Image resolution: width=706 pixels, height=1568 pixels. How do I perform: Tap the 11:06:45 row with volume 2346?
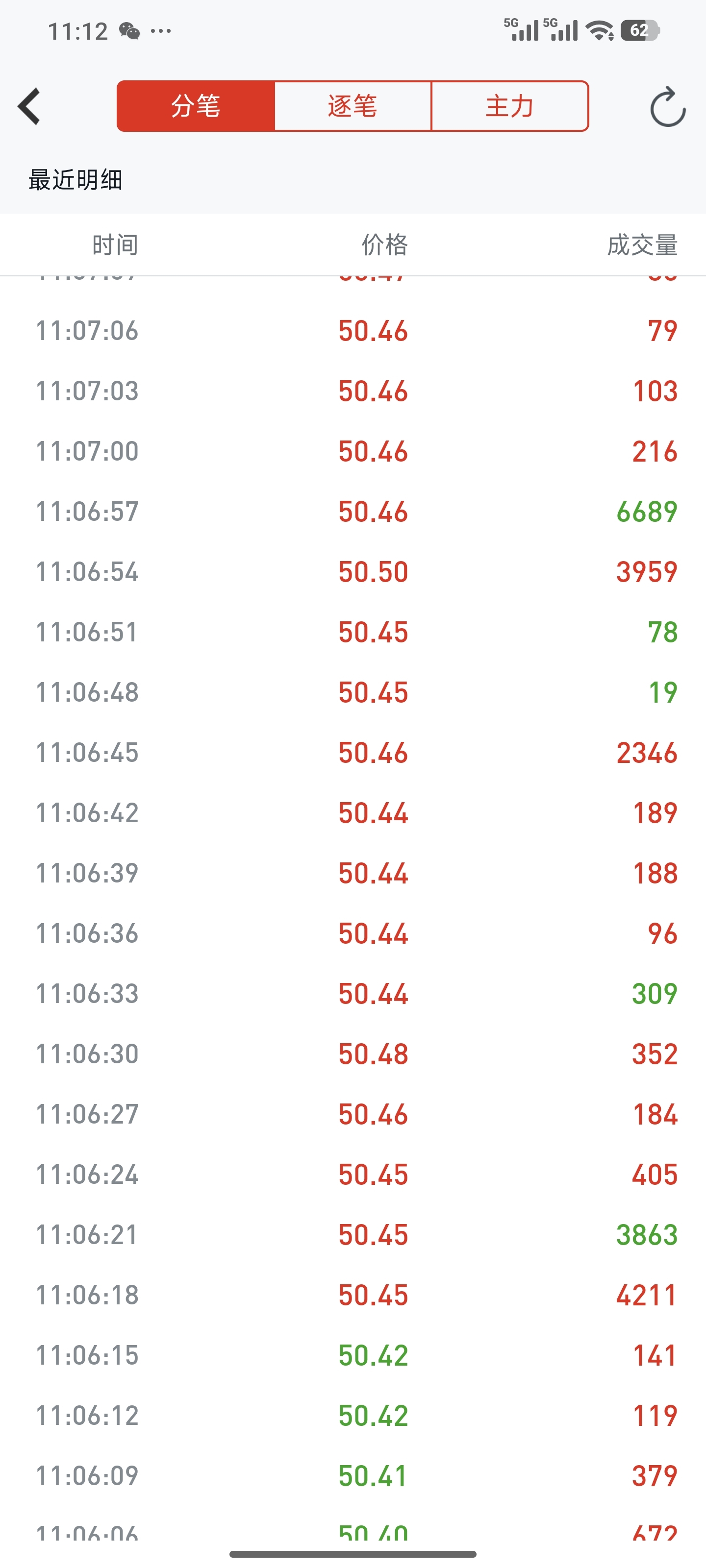[x=353, y=752]
